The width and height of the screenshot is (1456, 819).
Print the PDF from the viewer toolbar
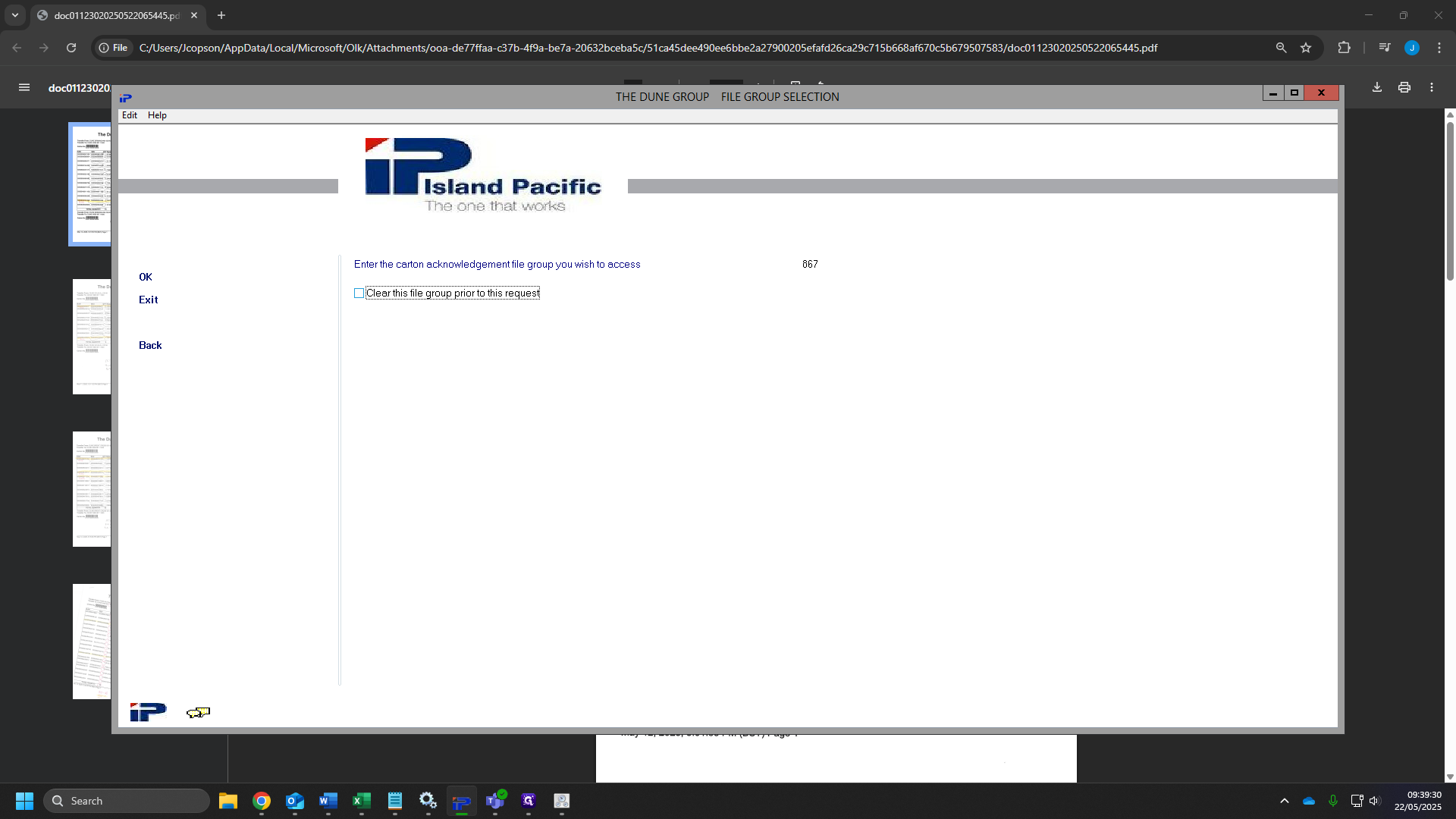tap(1404, 88)
